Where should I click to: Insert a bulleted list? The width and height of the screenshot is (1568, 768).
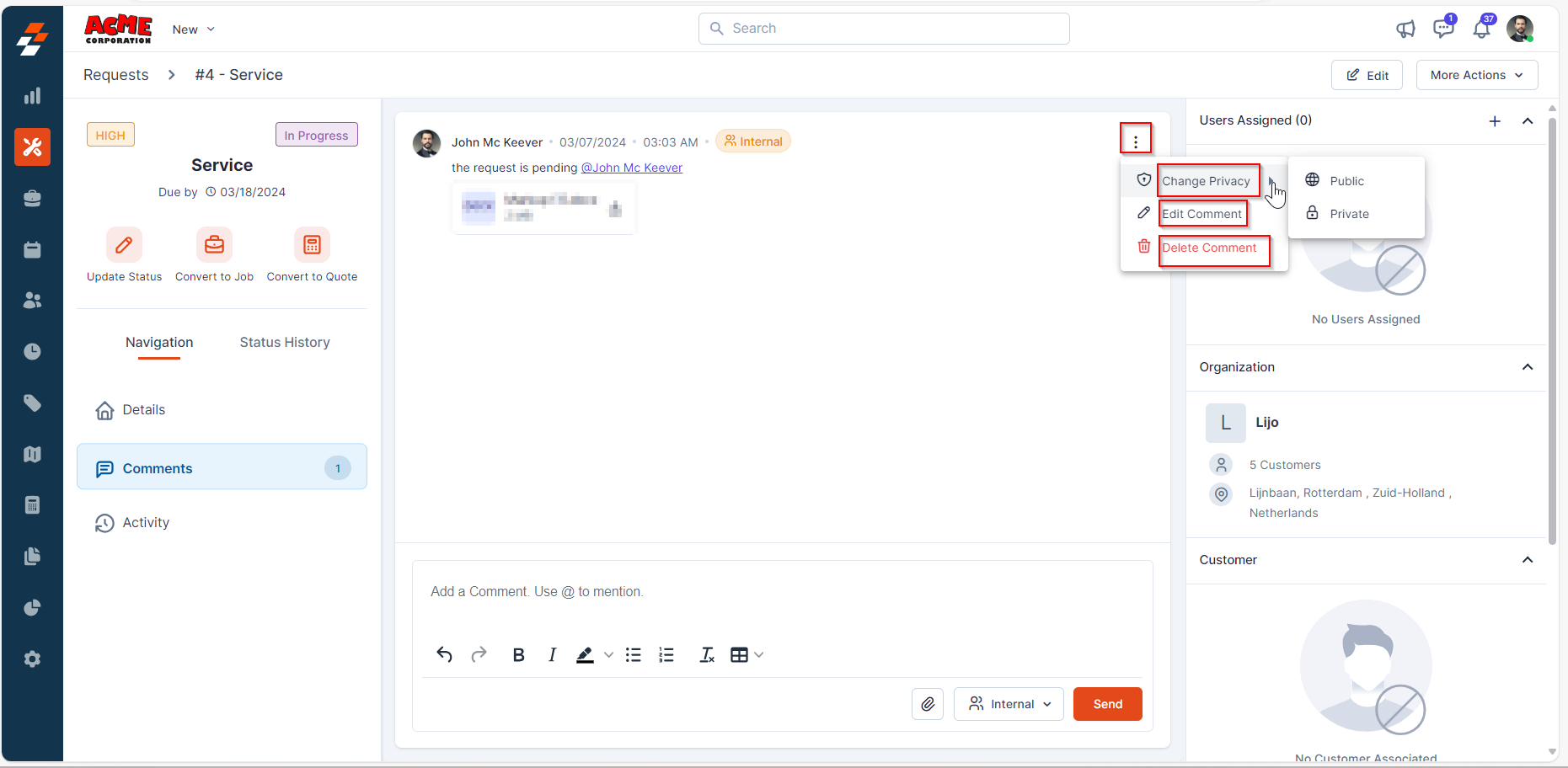point(634,655)
